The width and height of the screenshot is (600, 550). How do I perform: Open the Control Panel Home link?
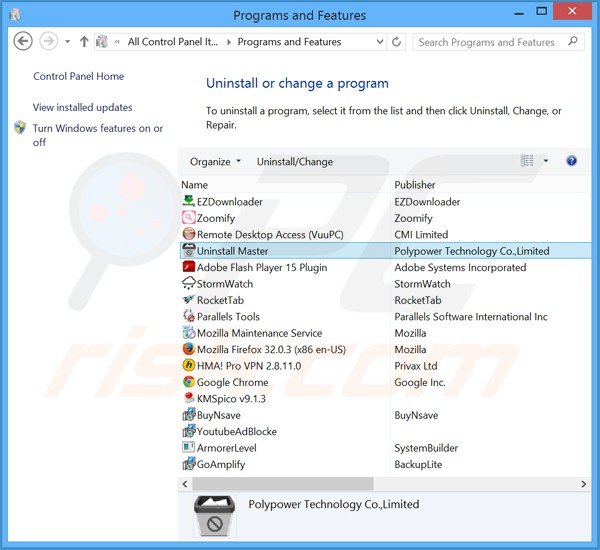78,76
